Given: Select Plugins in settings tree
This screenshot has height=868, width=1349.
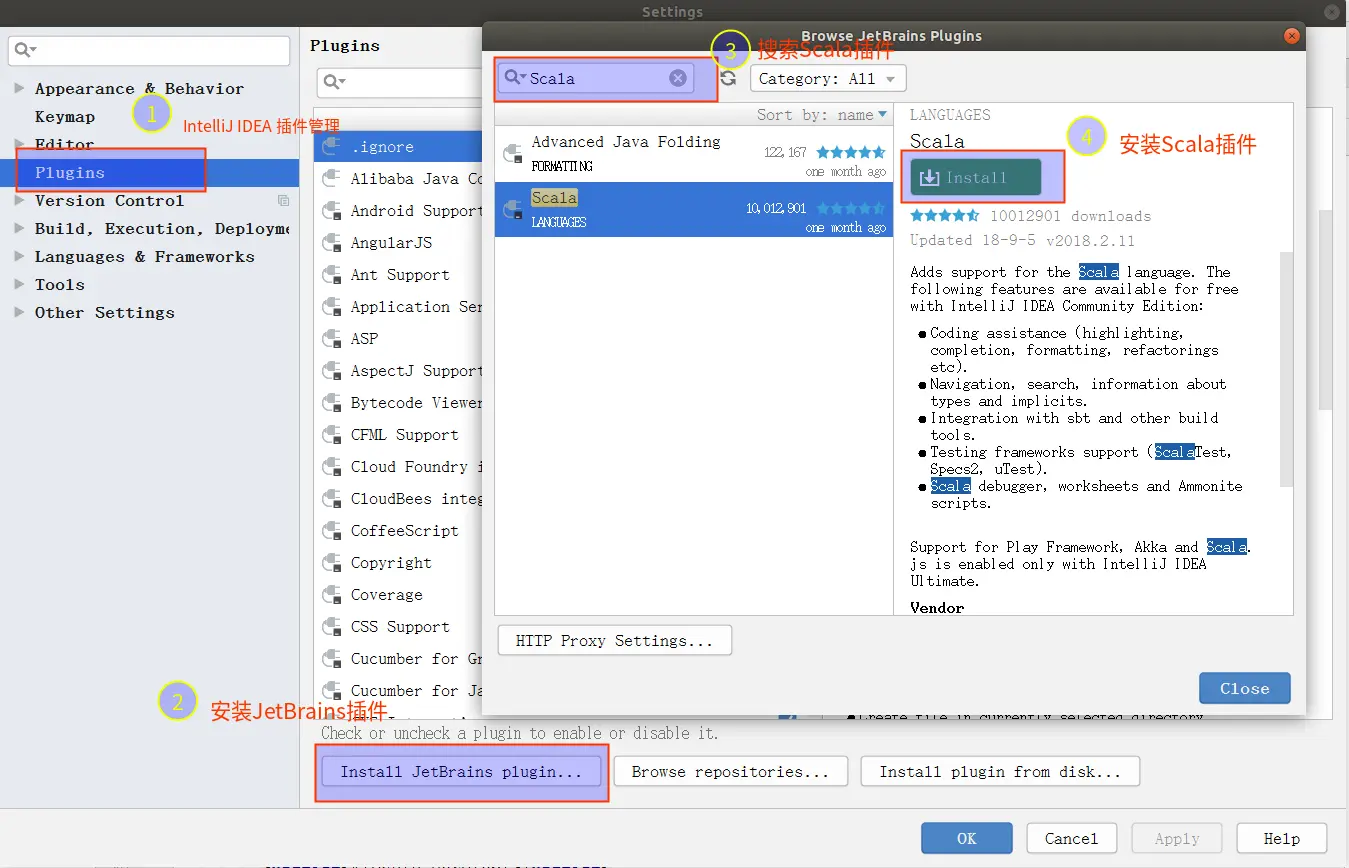Looking at the screenshot, I should [150, 173].
